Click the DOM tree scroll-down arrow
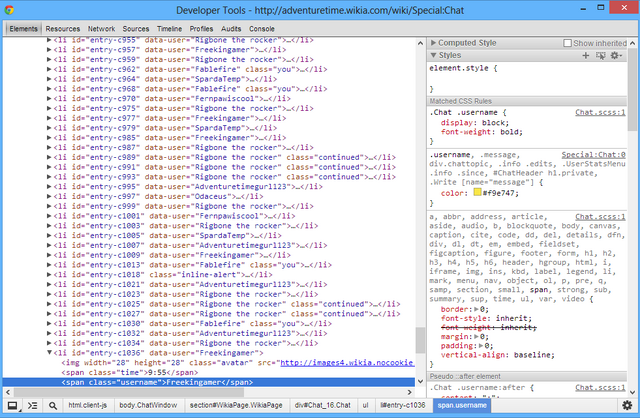 coord(420,382)
